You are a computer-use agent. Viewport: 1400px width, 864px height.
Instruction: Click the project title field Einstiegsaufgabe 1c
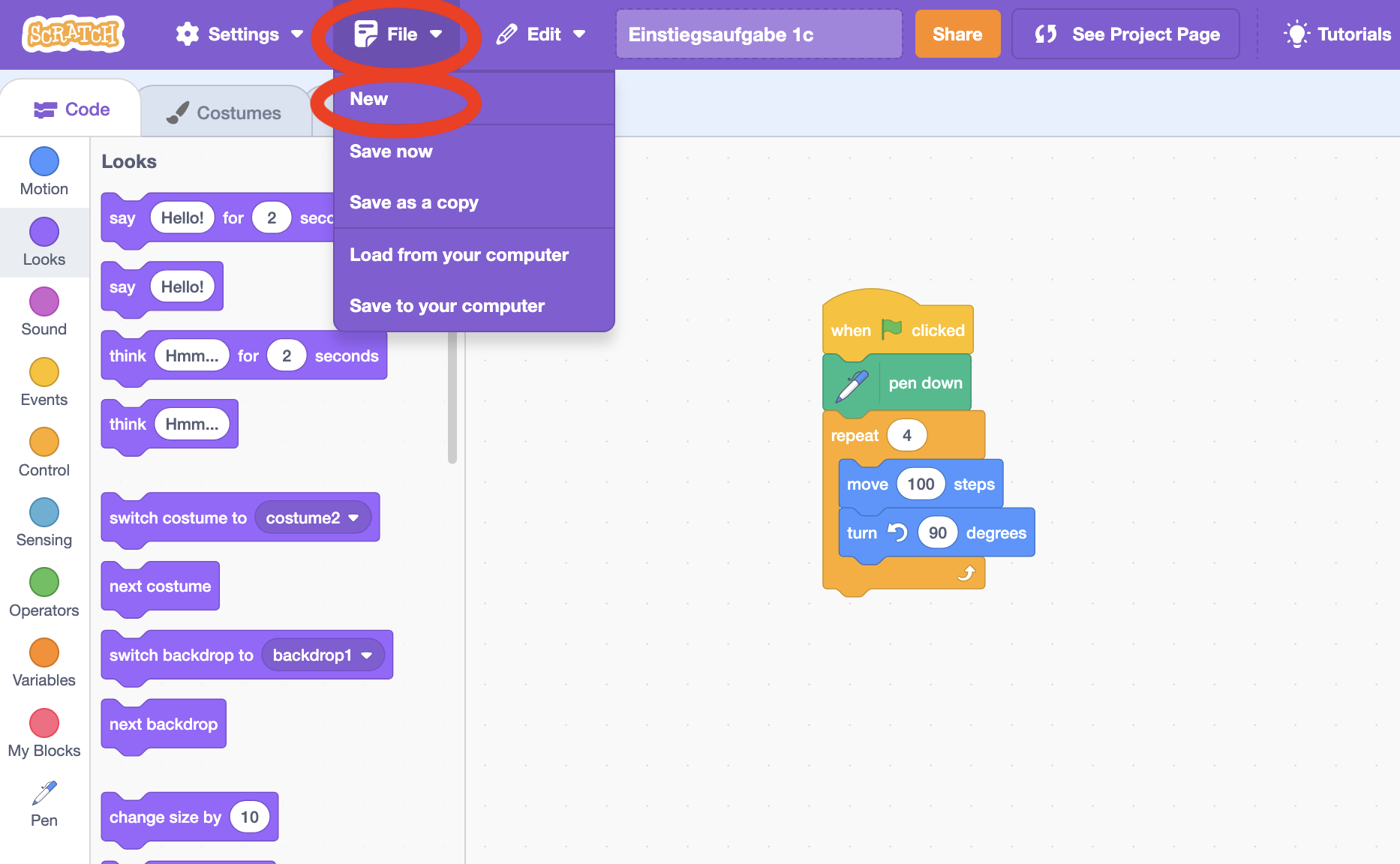point(759,34)
